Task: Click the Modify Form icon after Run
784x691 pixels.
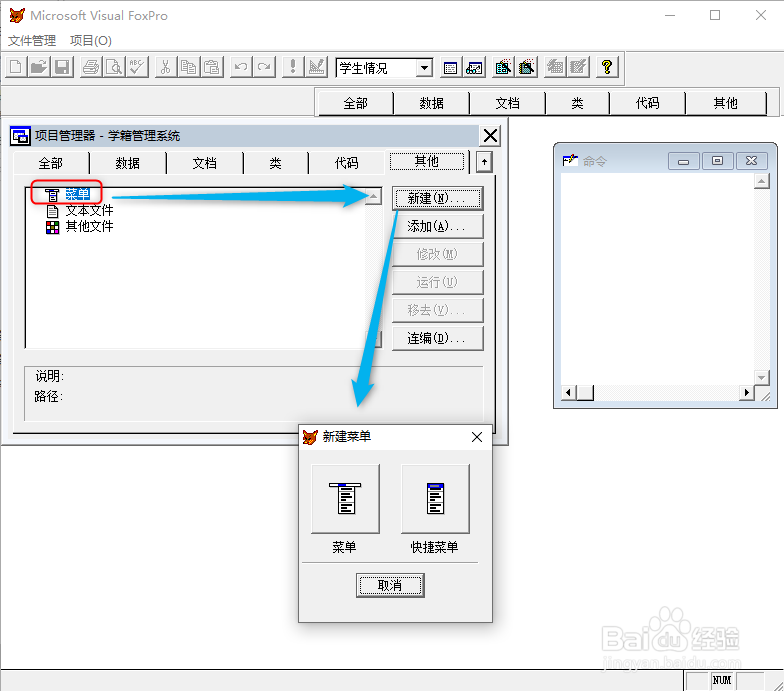Action: pos(316,67)
